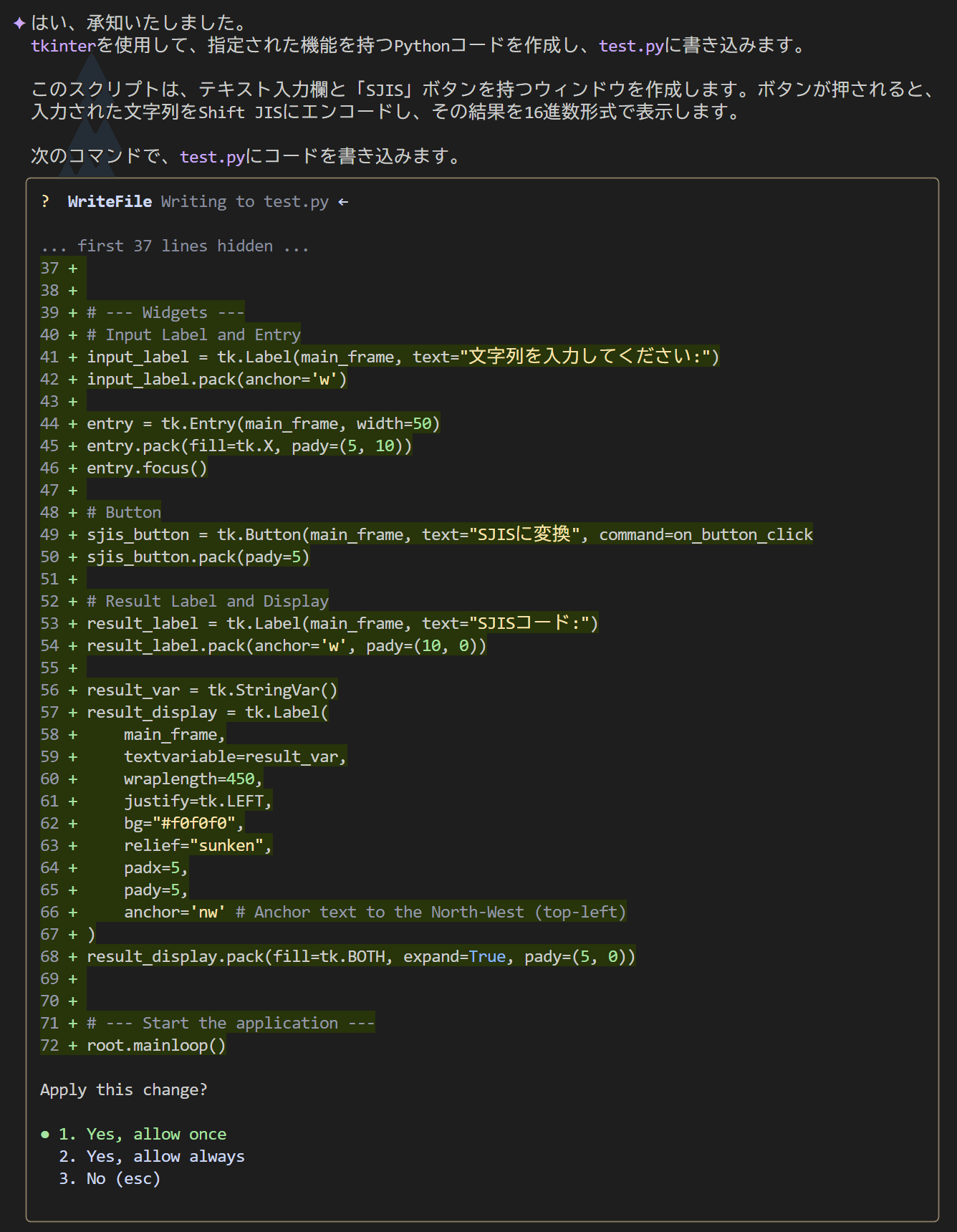This screenshot has width=957, height=1232.
Task: Click the left arrow after test.py
Action: (343, 202)
